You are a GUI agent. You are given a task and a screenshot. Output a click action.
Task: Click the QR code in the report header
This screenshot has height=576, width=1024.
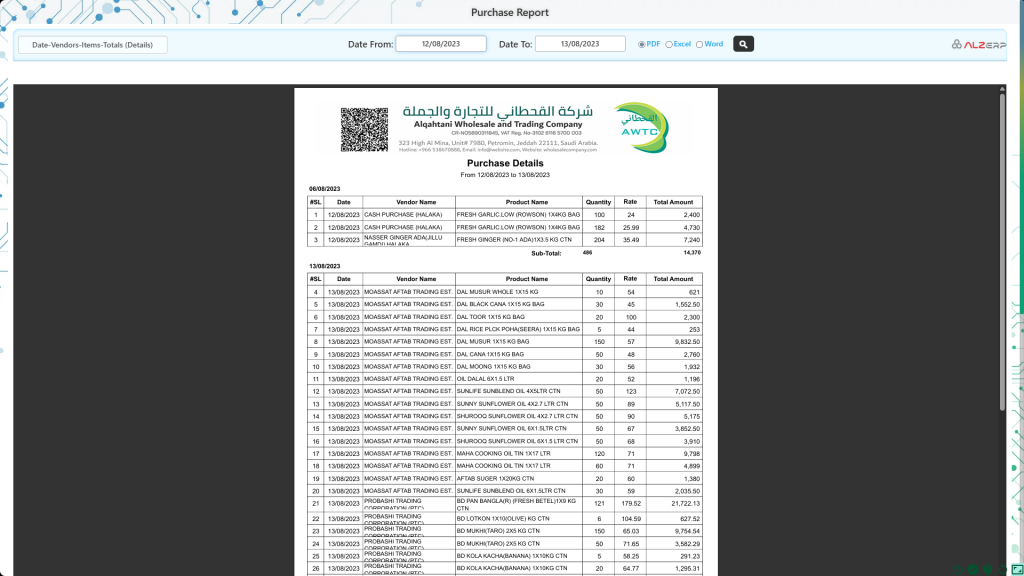[x=364, y=129]
